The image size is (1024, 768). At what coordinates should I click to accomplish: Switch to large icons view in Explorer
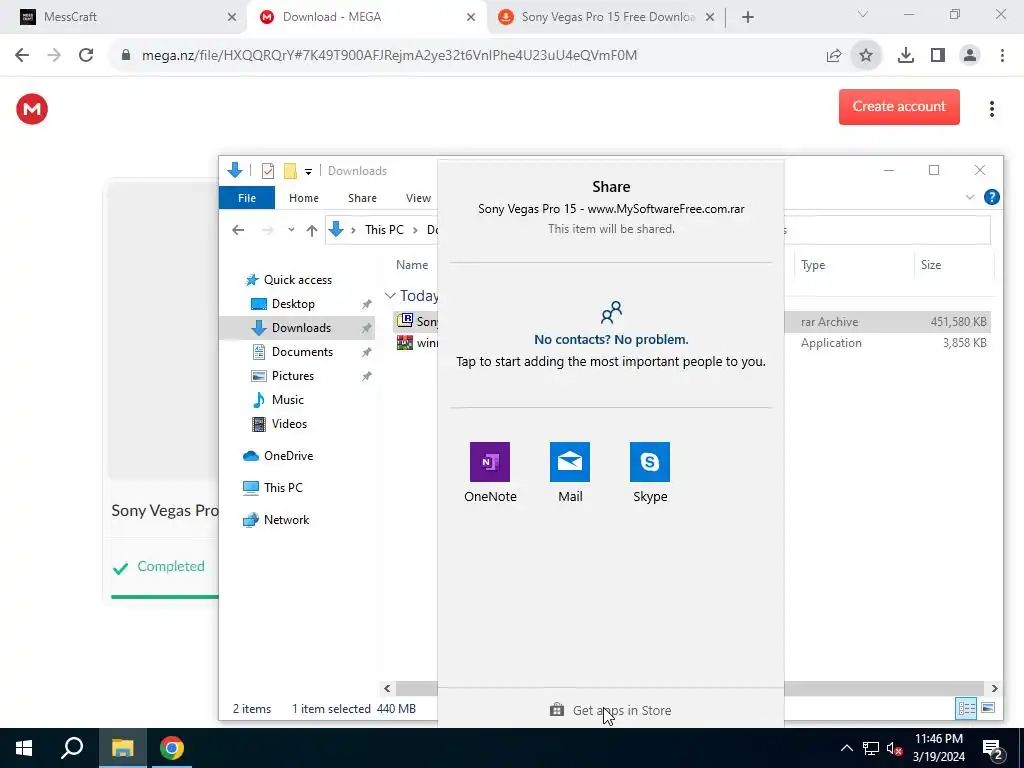coord(988,709)
